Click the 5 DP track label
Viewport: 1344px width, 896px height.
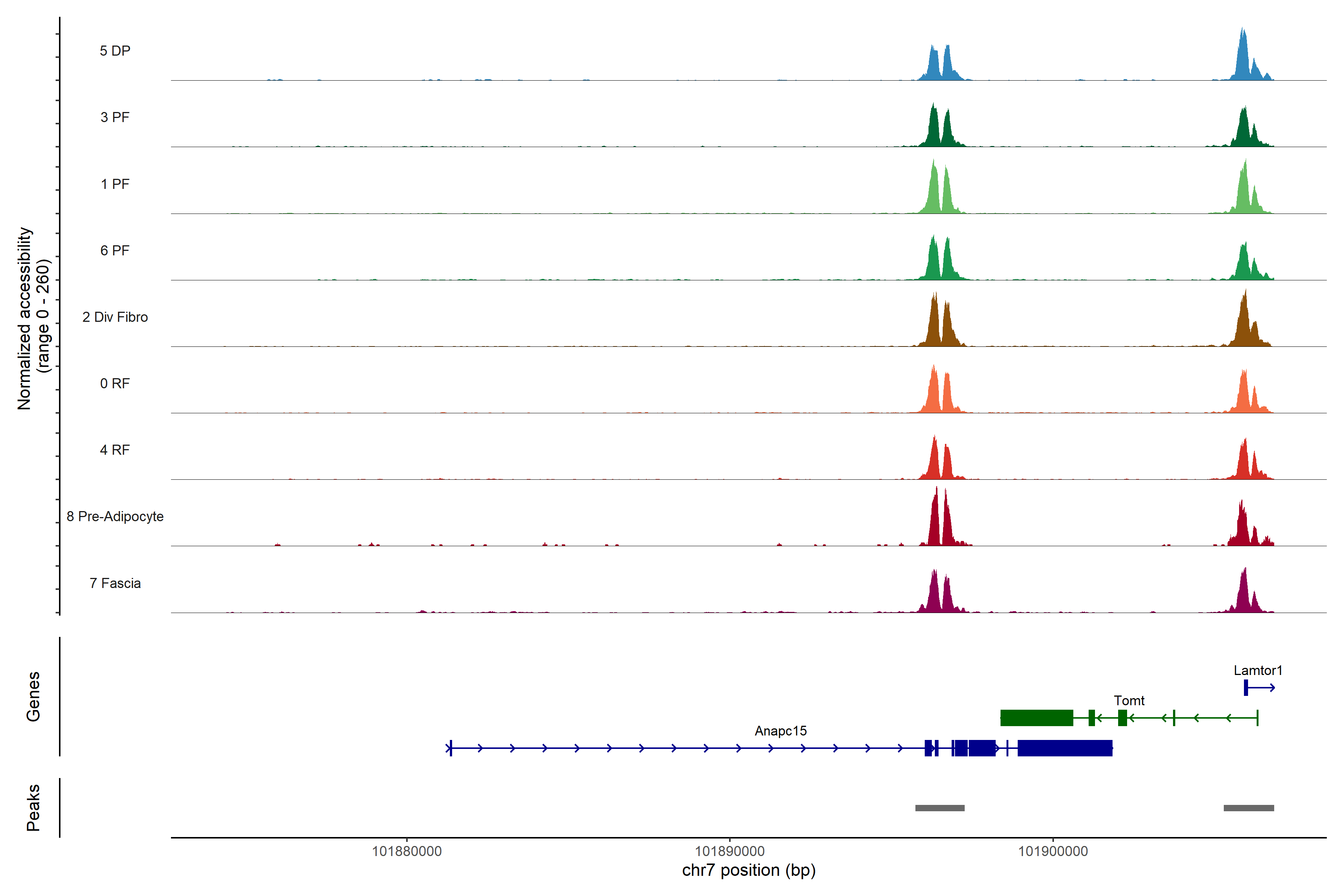pos(115,51)
